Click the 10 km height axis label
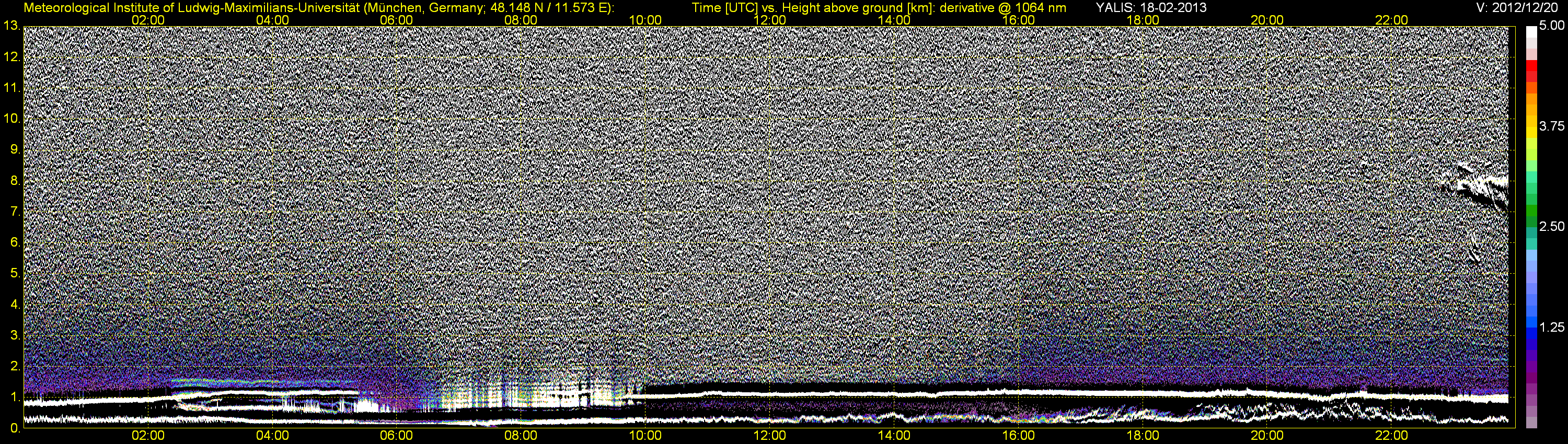Image resolution: width=1568 pixels, height=444 pixels. [11, 119]
